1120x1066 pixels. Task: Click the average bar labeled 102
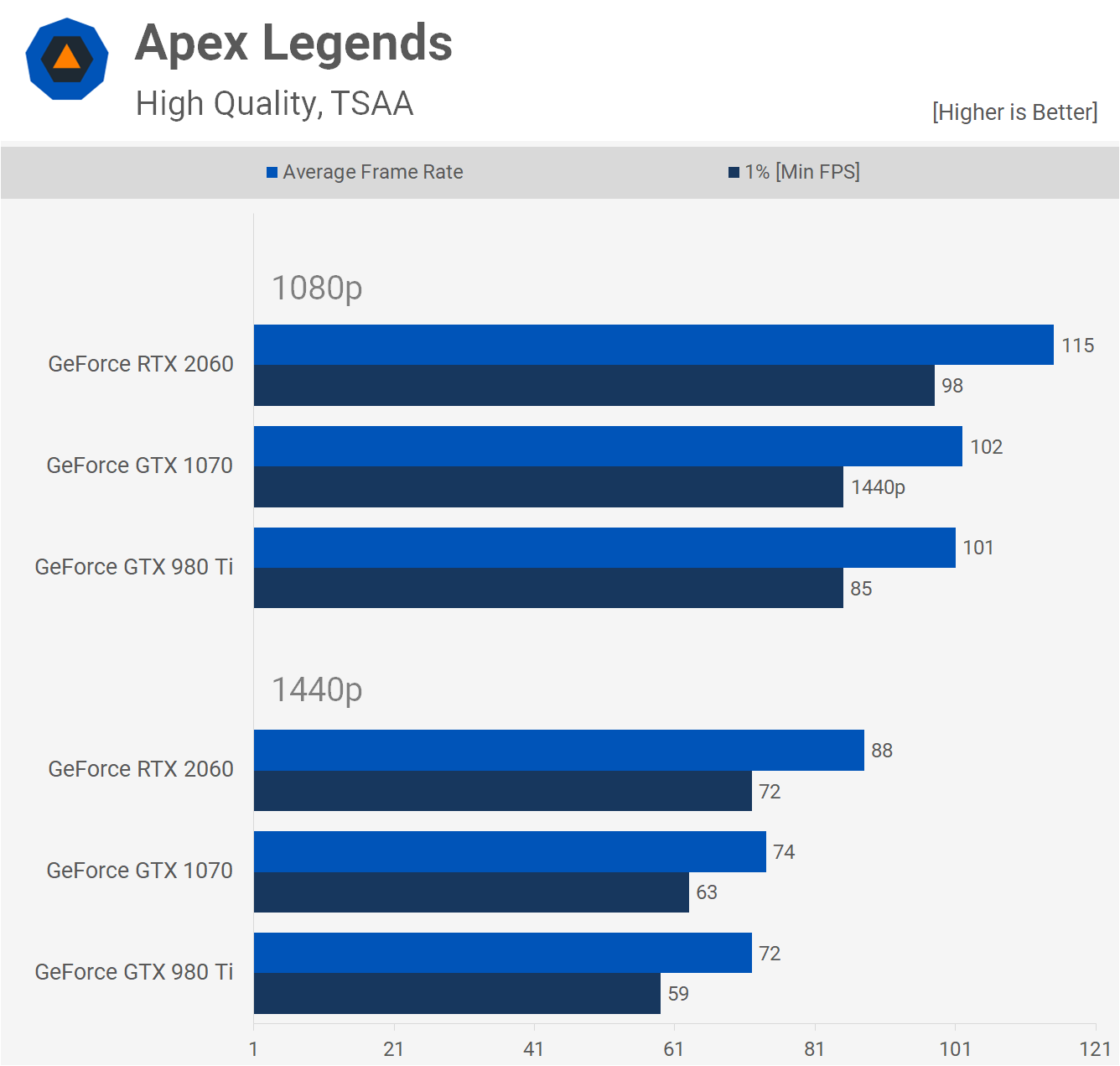click(608, 446)
